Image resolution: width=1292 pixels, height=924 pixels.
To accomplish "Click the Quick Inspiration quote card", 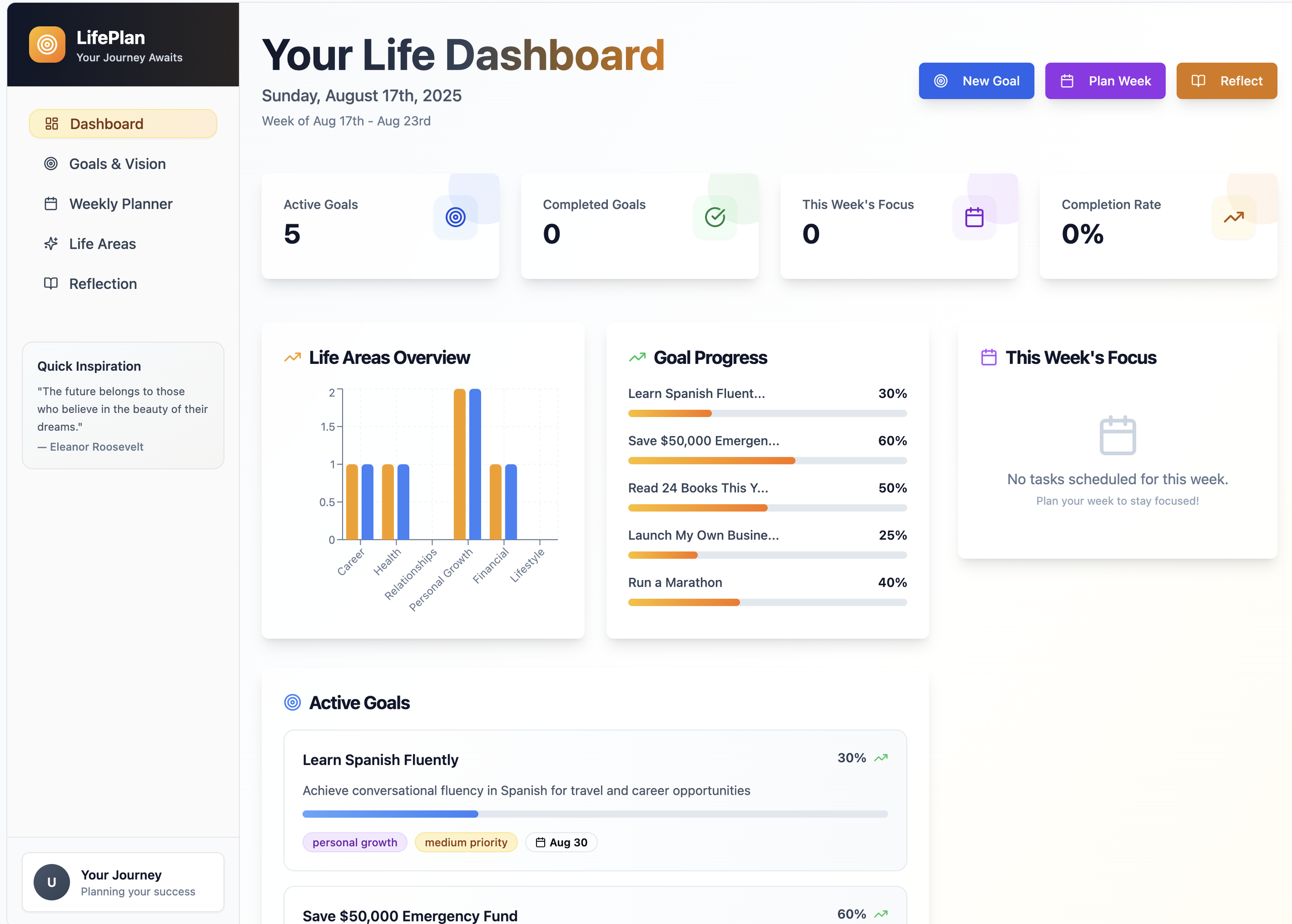I will pyautogui.click(x=123, y=406).
